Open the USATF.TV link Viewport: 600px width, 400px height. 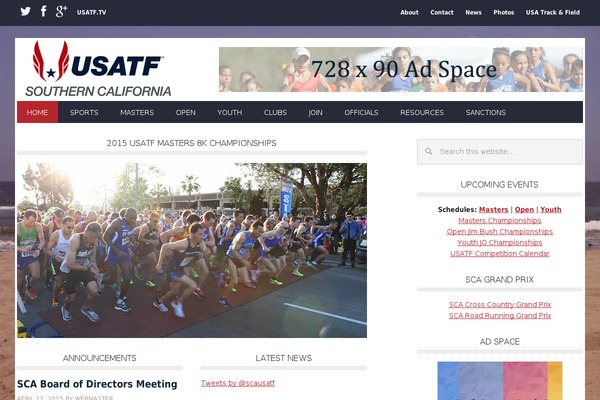(x=91, y=12)
